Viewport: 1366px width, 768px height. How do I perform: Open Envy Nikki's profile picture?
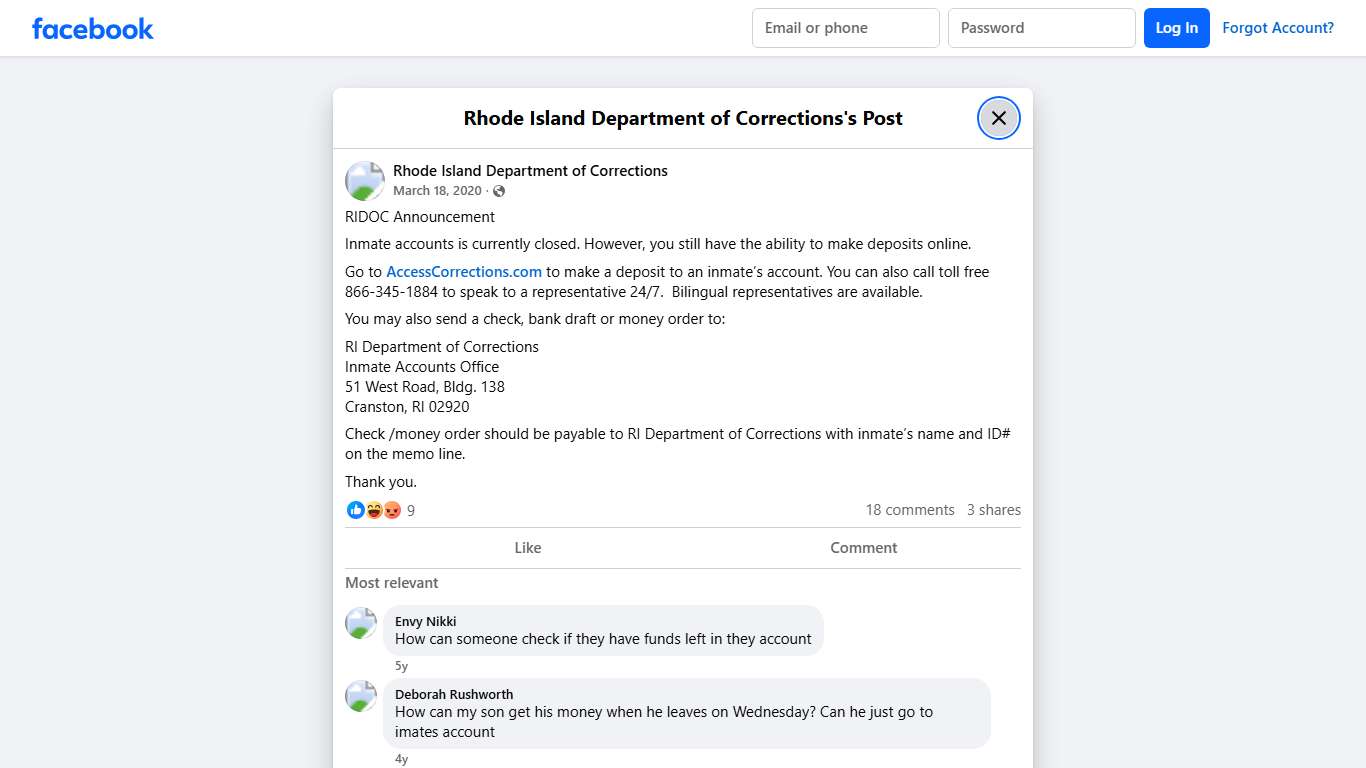click(x=361, y=623)
